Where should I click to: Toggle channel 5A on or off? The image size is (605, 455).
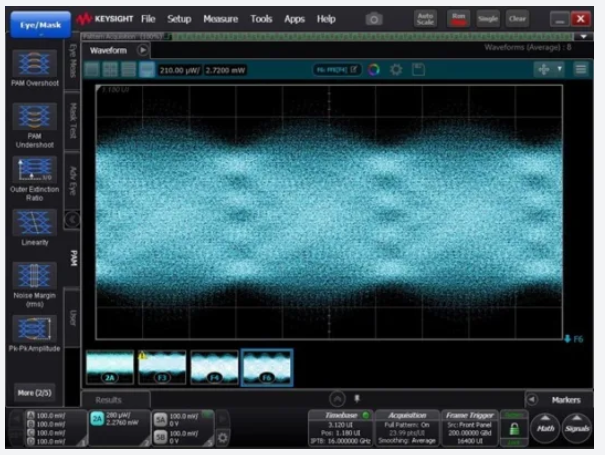(161, 420)
